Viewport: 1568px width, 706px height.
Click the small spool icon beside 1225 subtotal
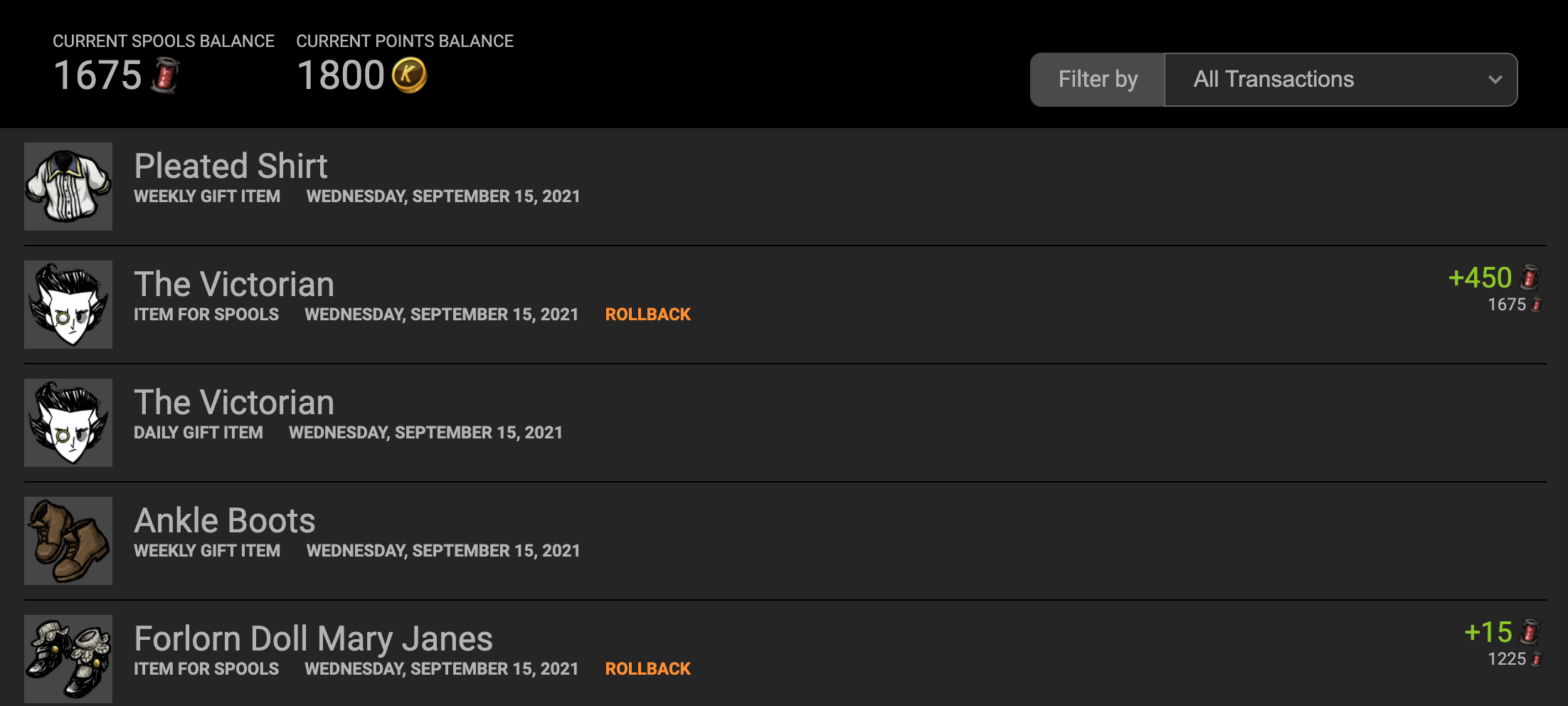point(1537,660)
